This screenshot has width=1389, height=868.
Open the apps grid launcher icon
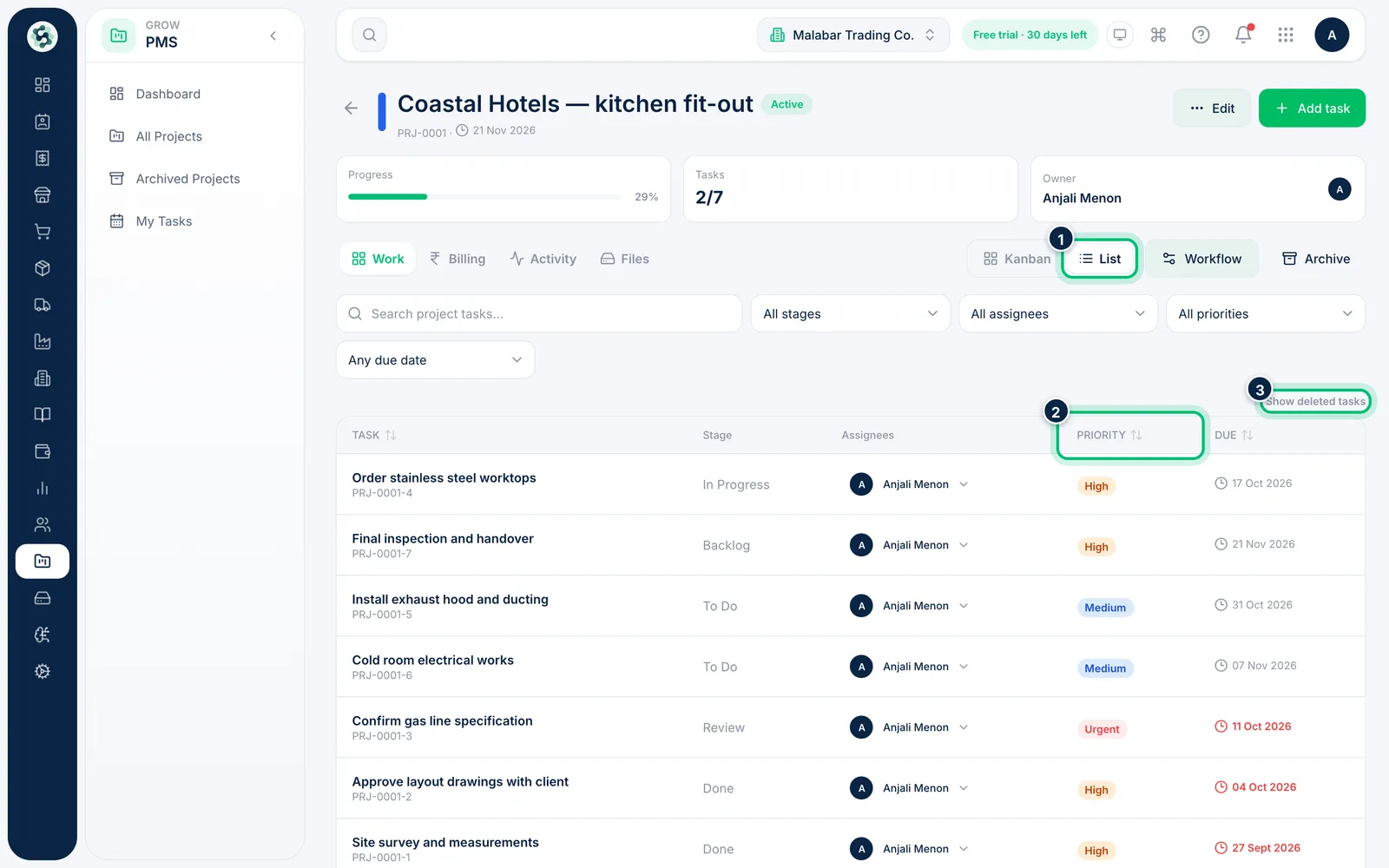1286,35
